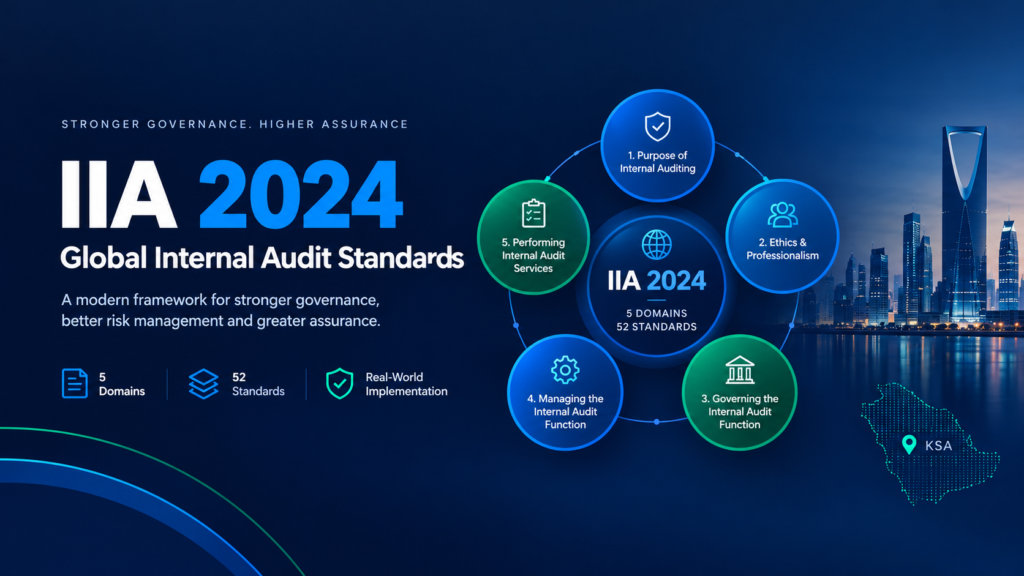
Task: Click the location pin icon next to KSA
Action: (x=908, y=445)
